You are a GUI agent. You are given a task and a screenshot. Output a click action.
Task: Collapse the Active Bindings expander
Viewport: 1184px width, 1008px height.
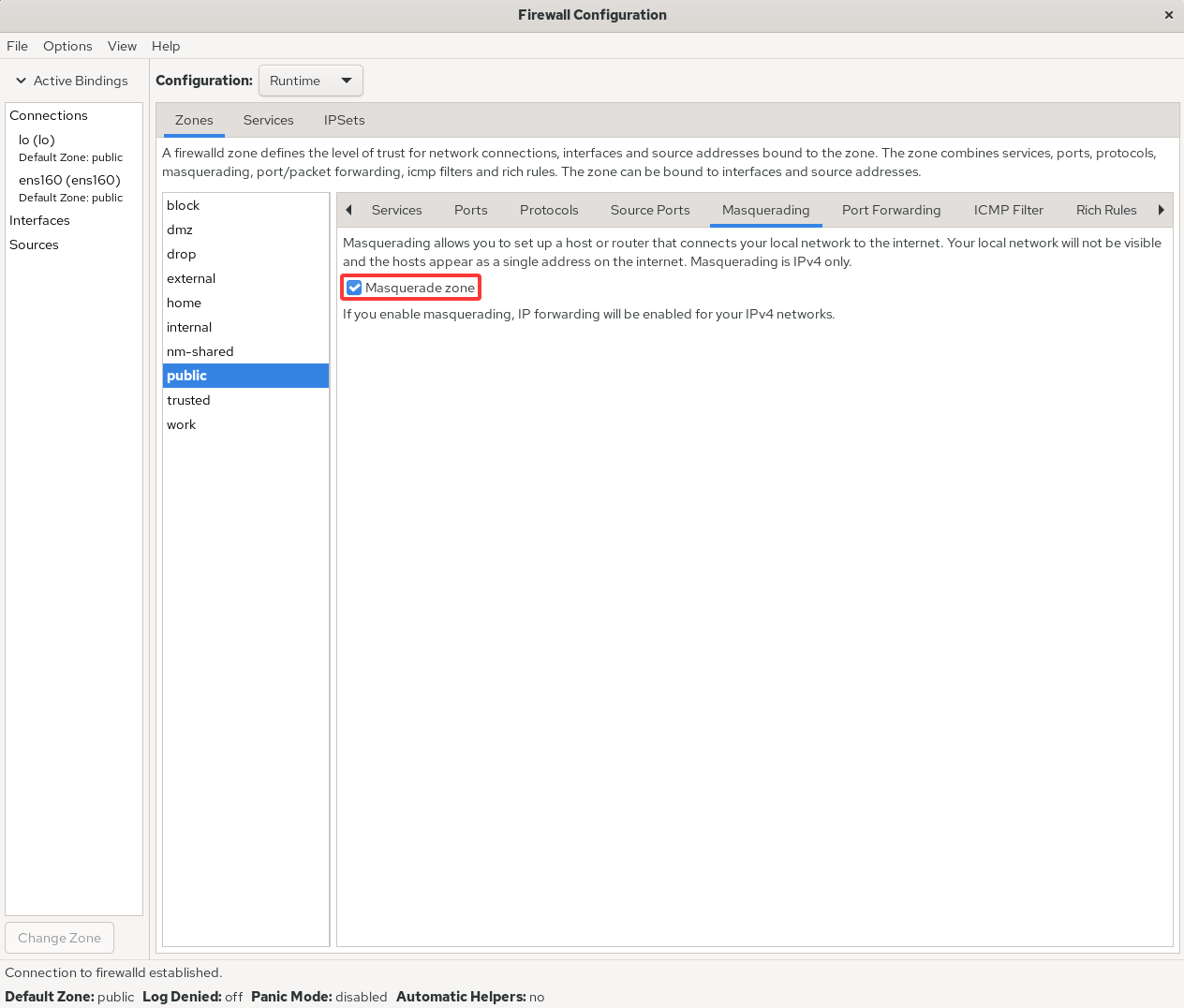coord(22,81)
